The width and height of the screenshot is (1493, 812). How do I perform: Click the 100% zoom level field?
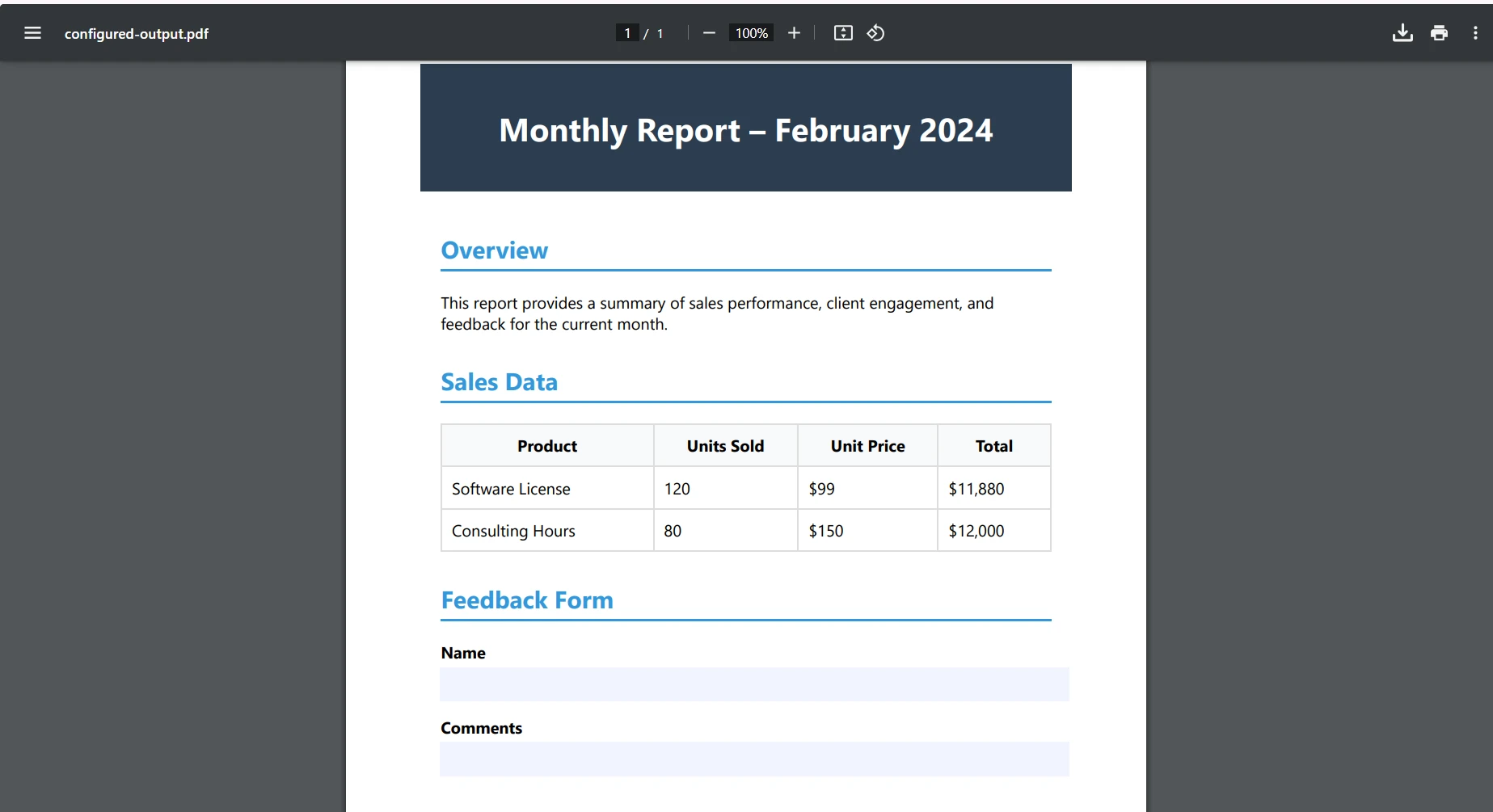click(751, 33)
